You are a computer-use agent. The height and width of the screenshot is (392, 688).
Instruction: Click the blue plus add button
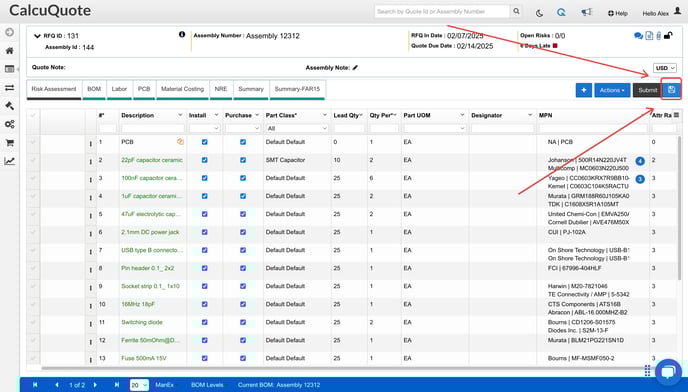point(584,90)
